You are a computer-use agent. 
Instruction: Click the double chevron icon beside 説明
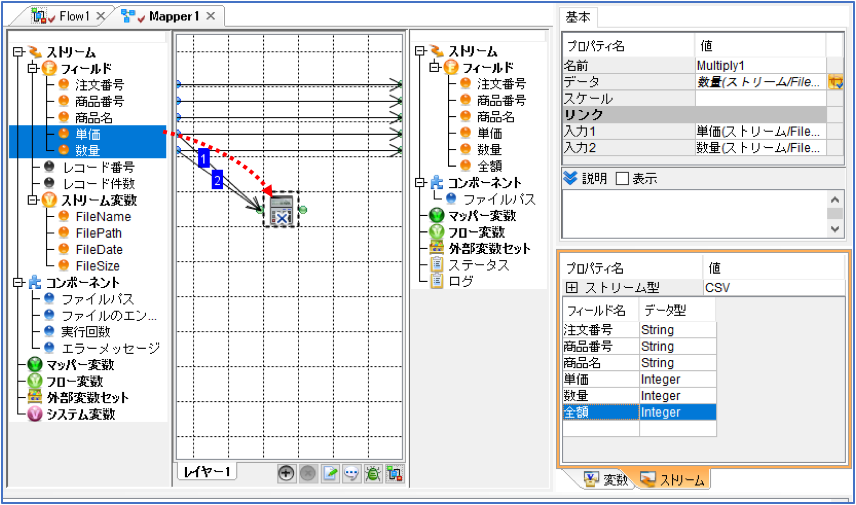570,179
